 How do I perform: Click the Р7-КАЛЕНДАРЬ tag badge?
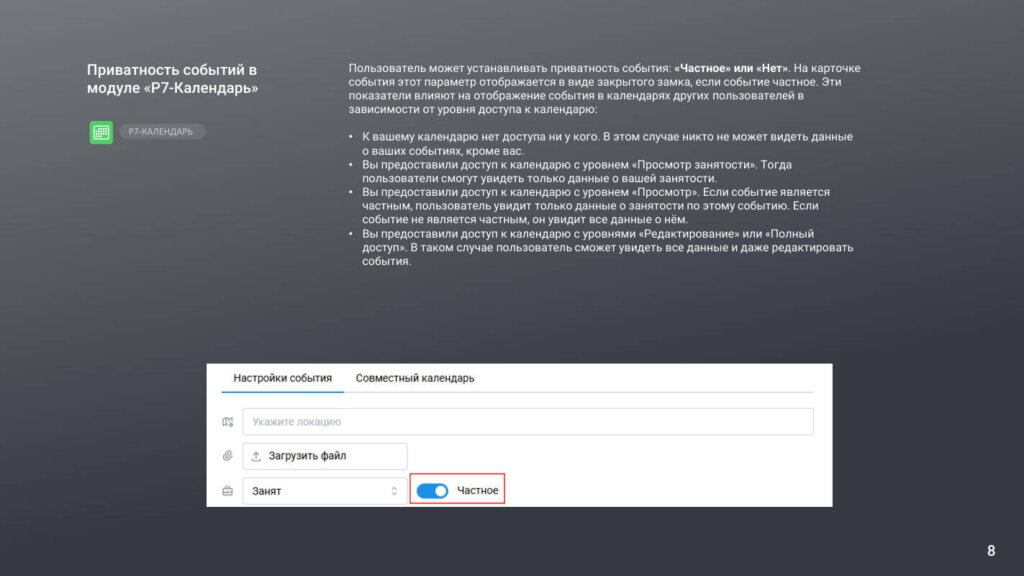point(161,132)
